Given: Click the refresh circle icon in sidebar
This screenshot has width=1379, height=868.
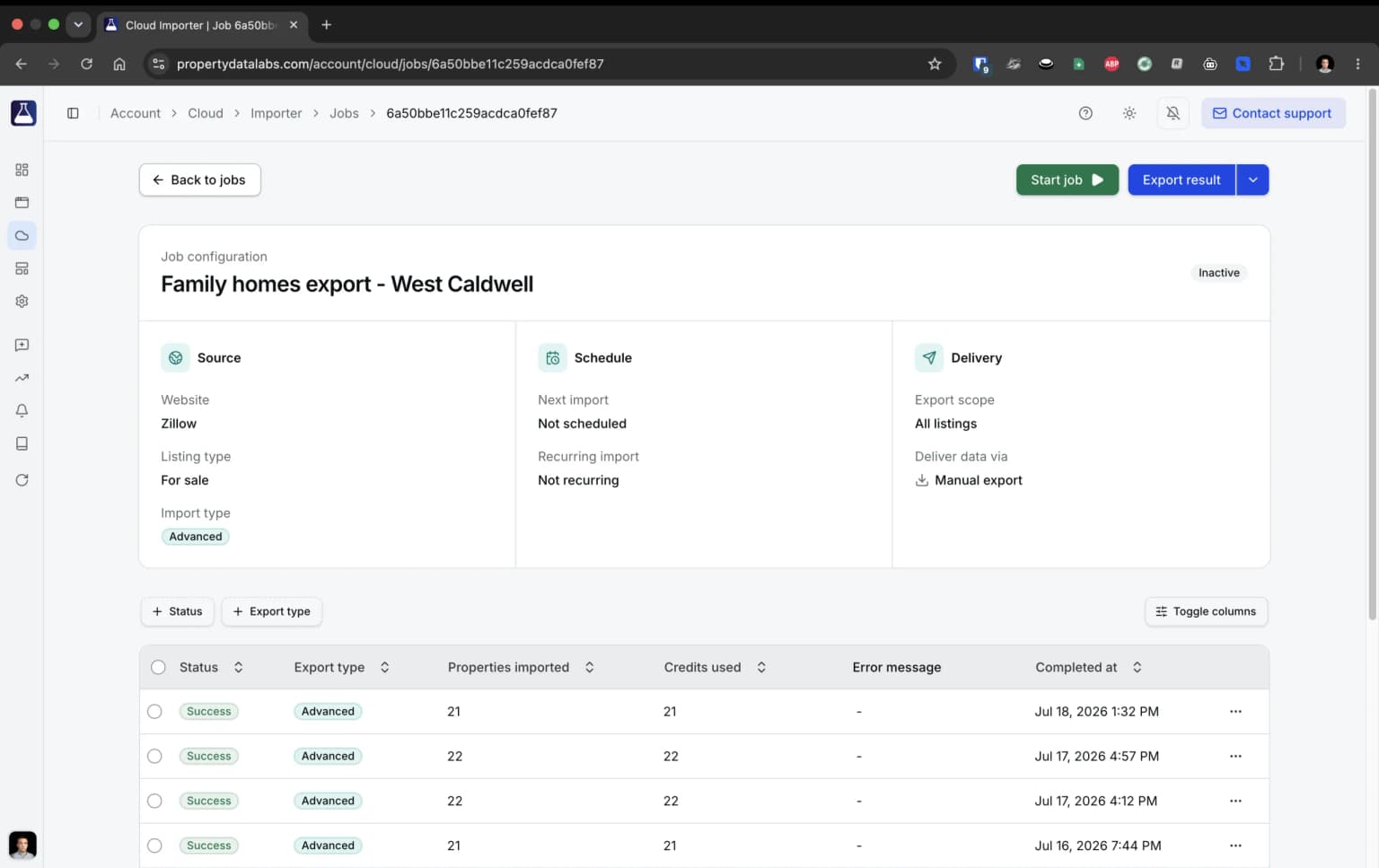Looking at the screenshot, I should pyautogui.click(x=22, y=479).
